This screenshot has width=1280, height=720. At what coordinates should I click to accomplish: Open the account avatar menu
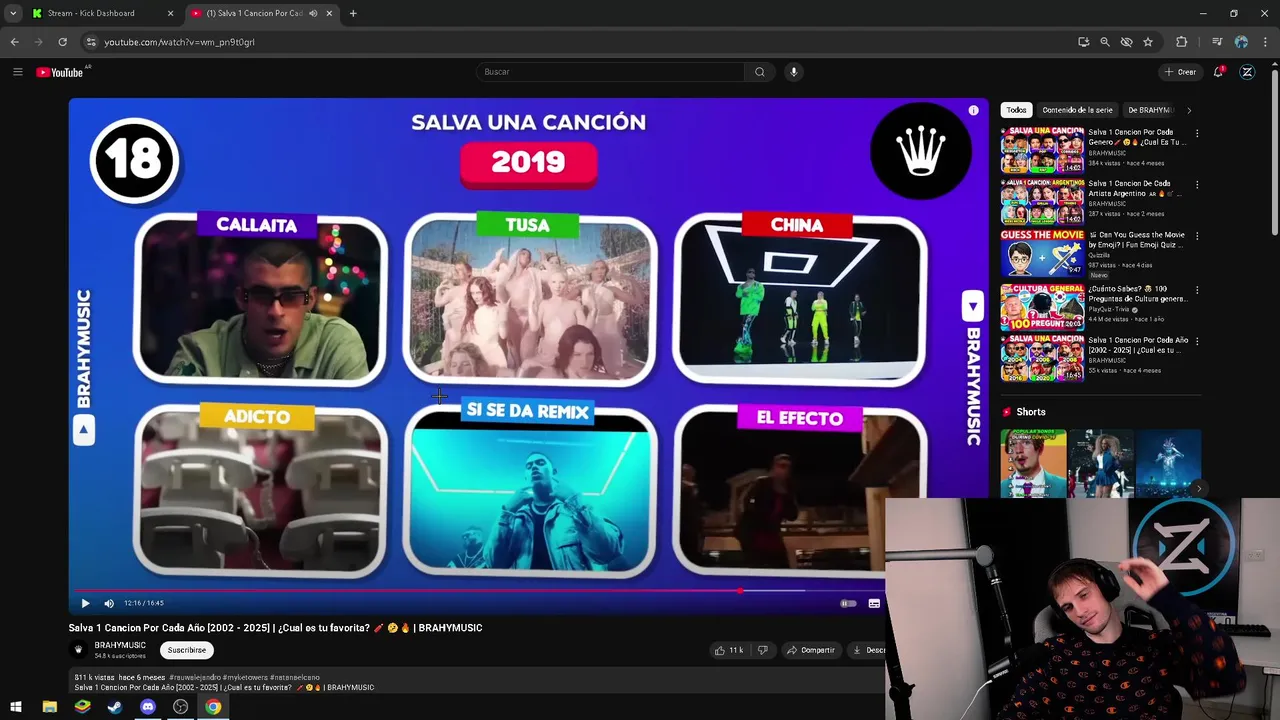pos(1247,72)
